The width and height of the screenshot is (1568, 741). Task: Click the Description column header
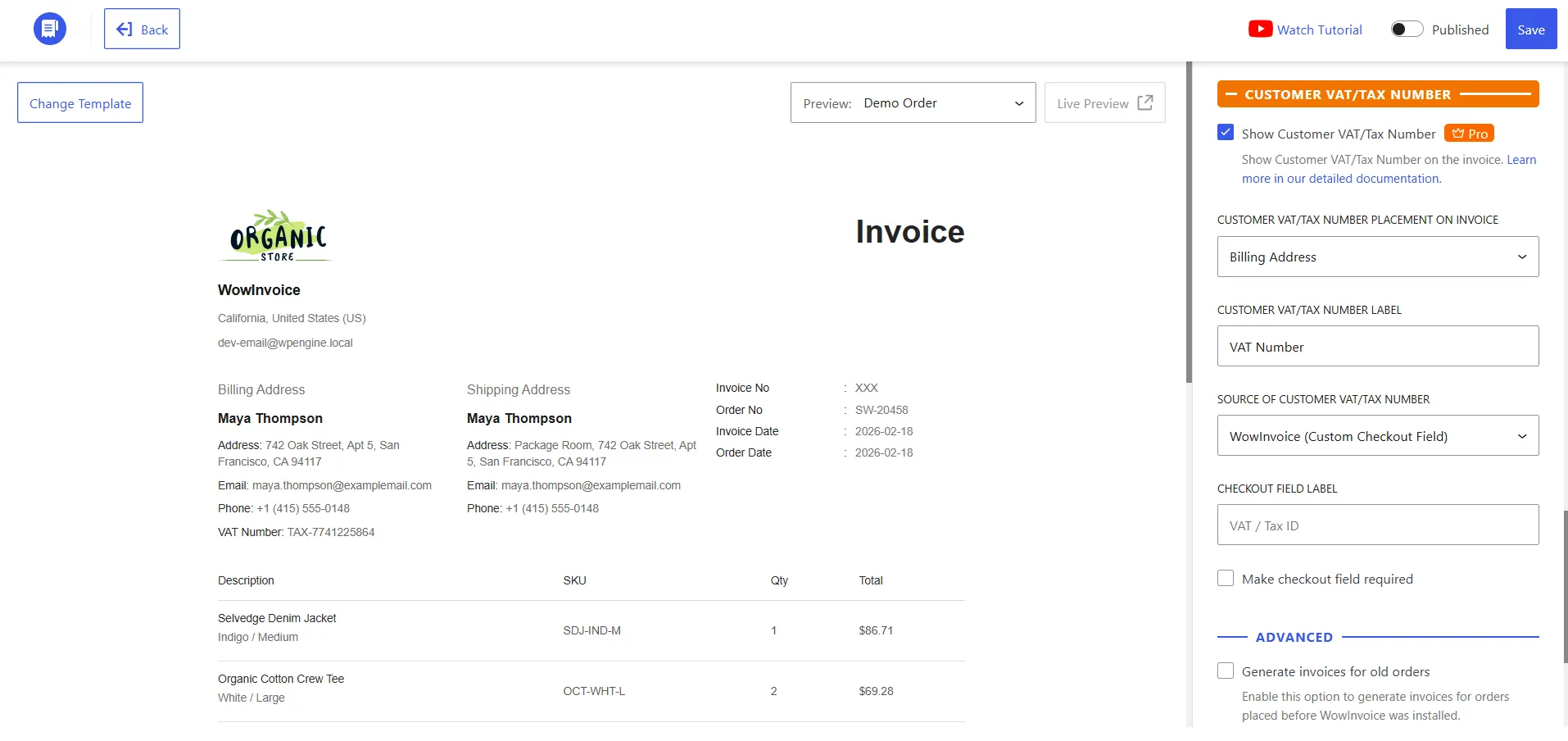(246, 580)
